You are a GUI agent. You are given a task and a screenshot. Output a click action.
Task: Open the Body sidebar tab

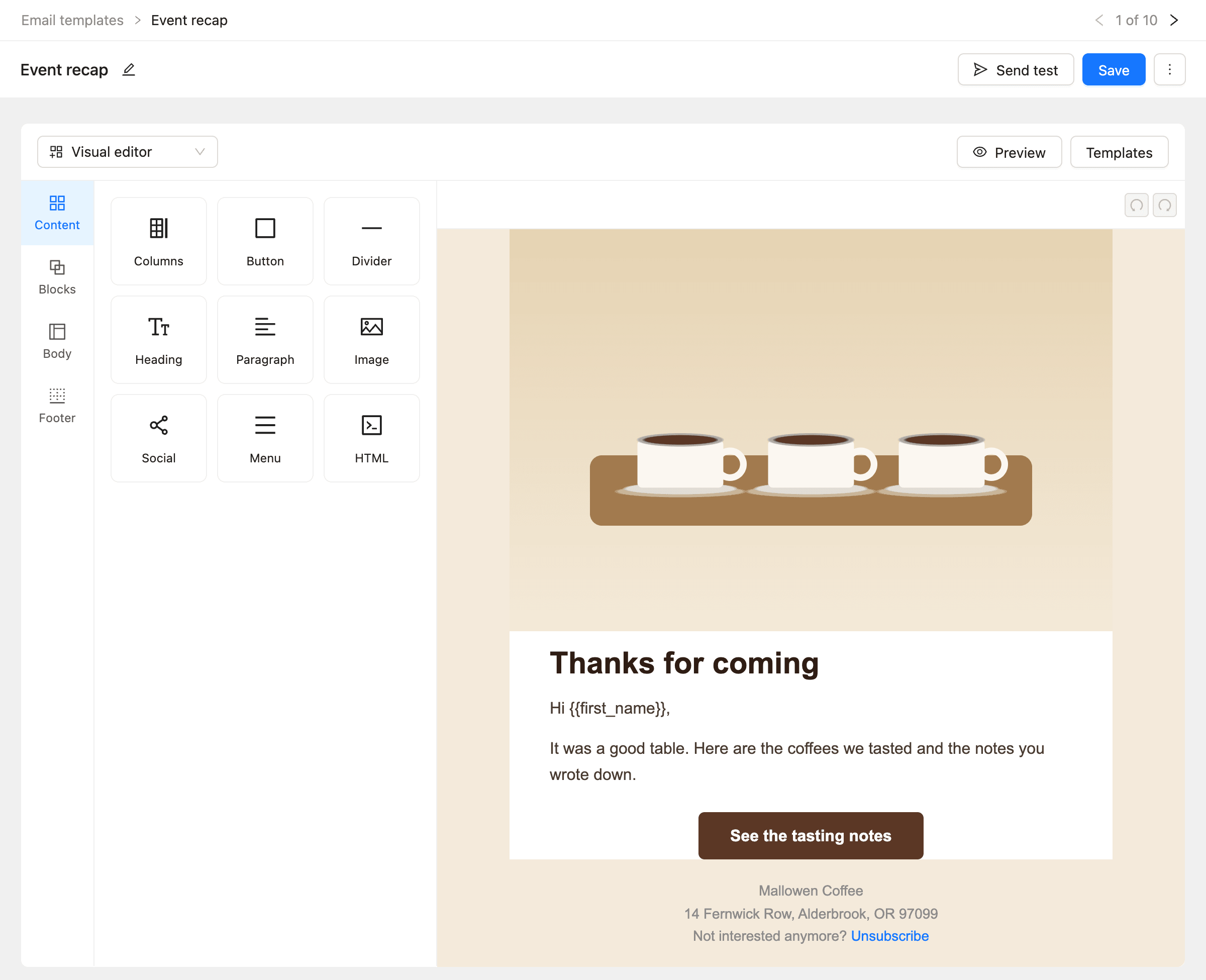tap(57, 342)
